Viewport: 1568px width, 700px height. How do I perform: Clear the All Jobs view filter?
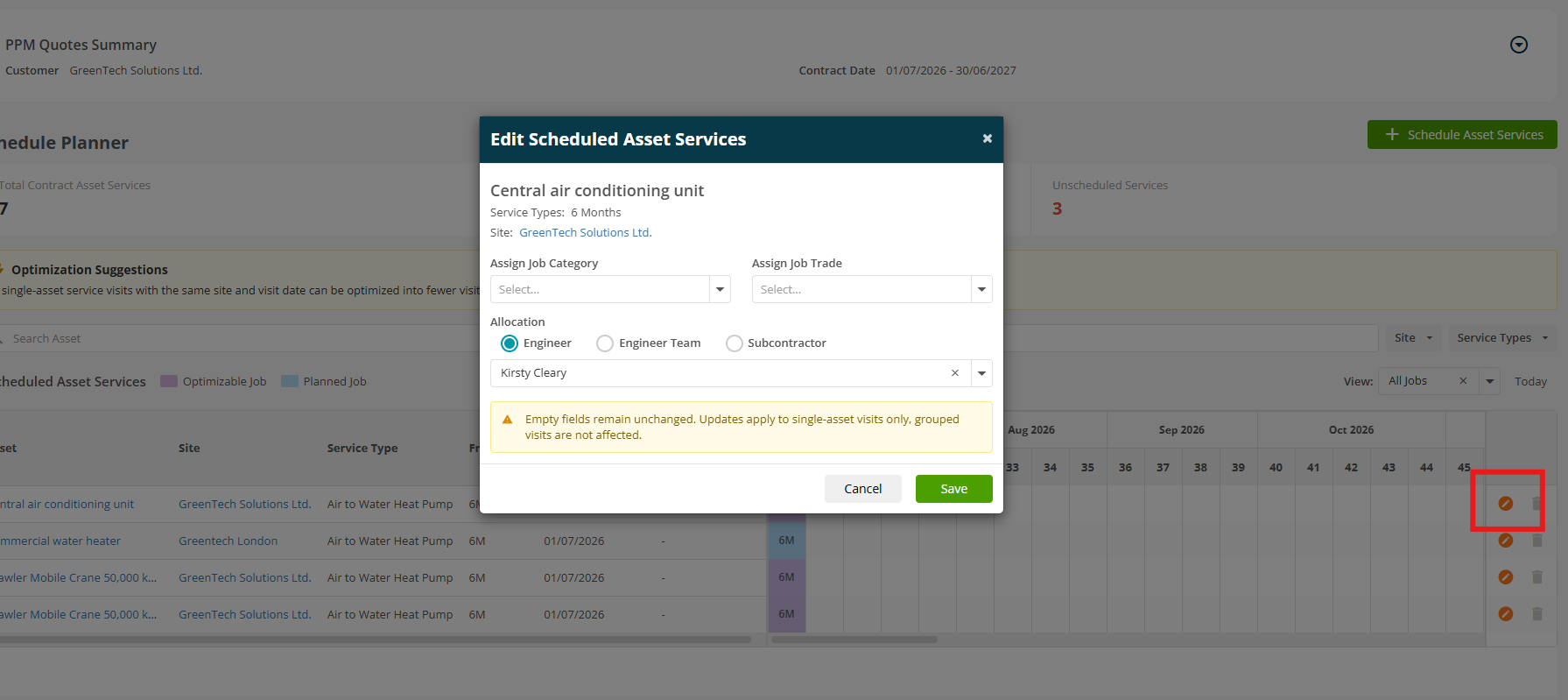pyautogui.click(x=1463, y=381)
